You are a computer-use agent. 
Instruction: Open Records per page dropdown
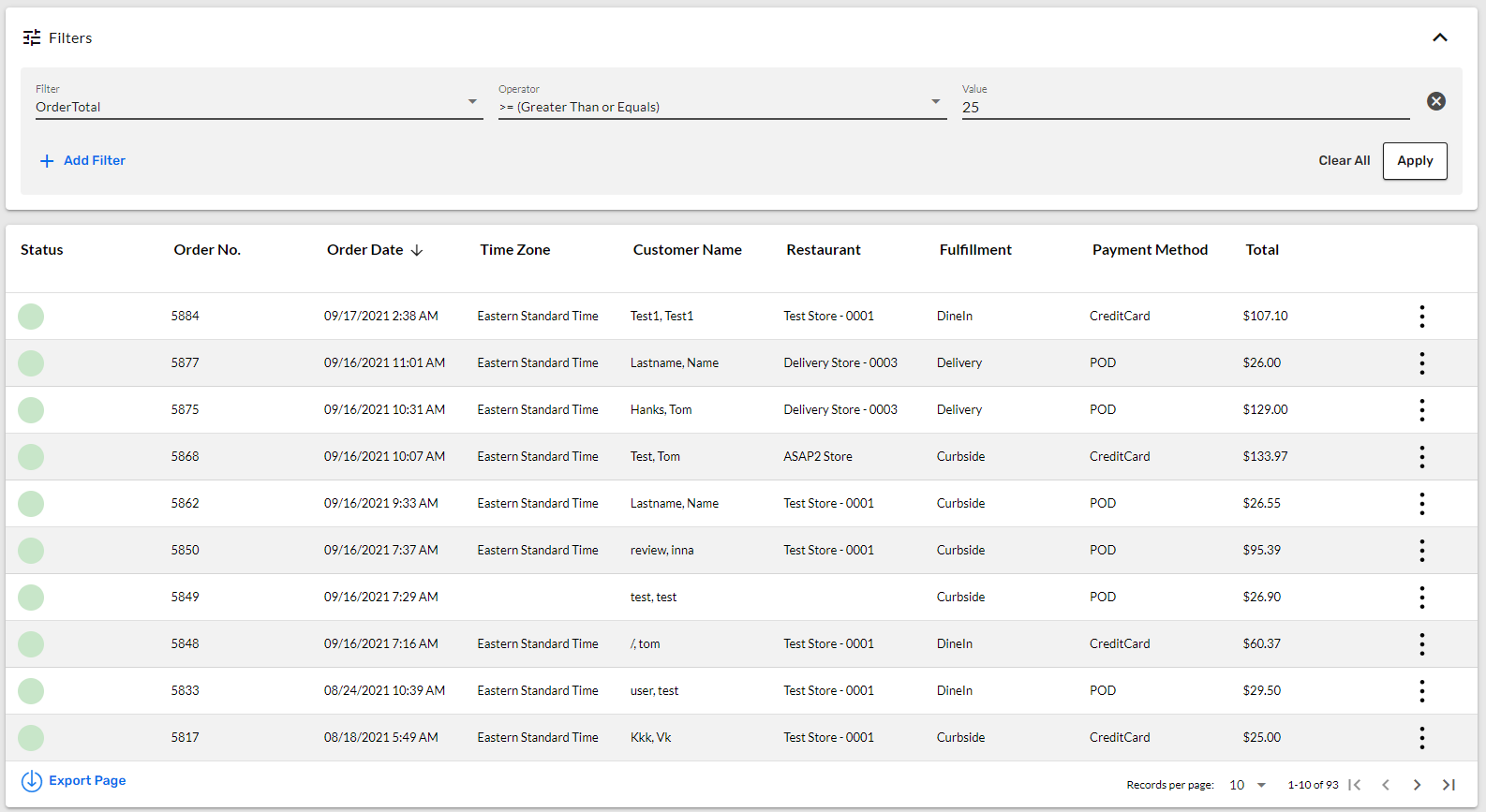(x=1248, y=785)
